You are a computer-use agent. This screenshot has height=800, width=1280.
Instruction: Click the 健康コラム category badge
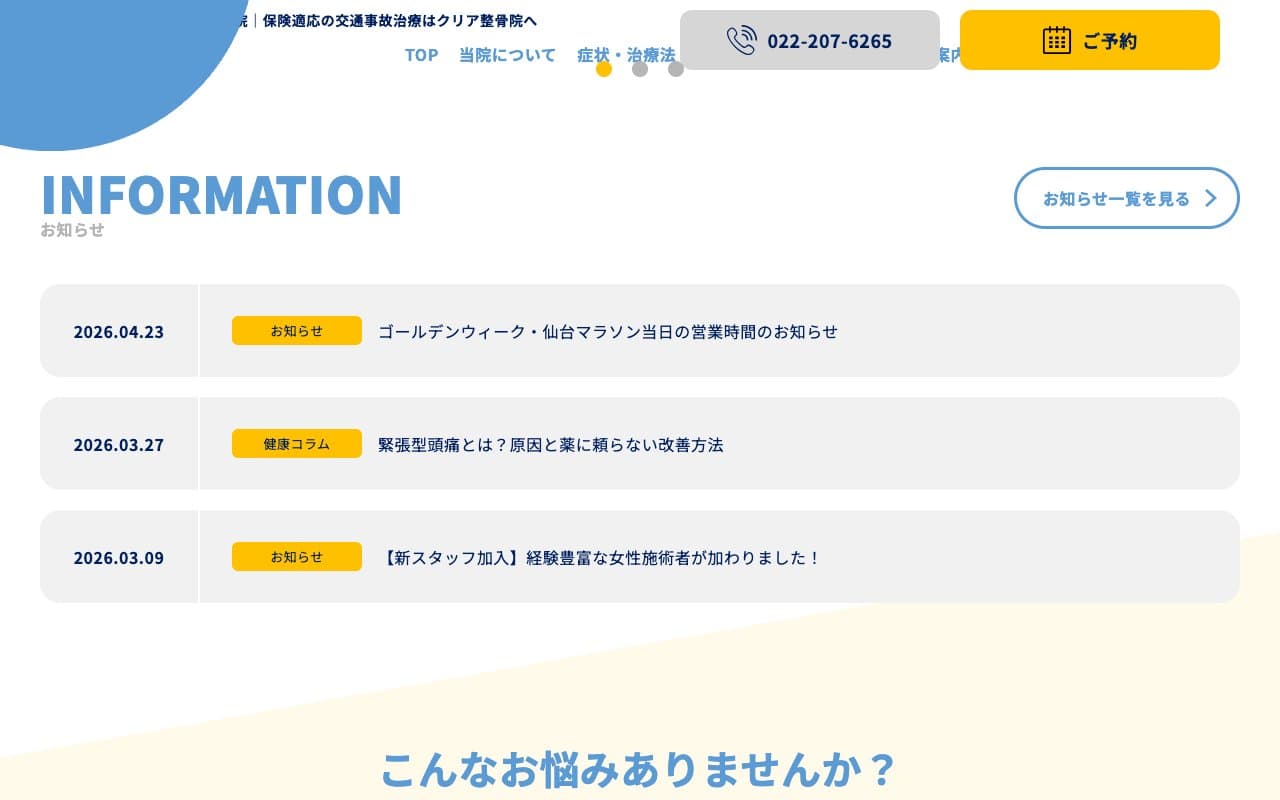[x=296, y=443]
